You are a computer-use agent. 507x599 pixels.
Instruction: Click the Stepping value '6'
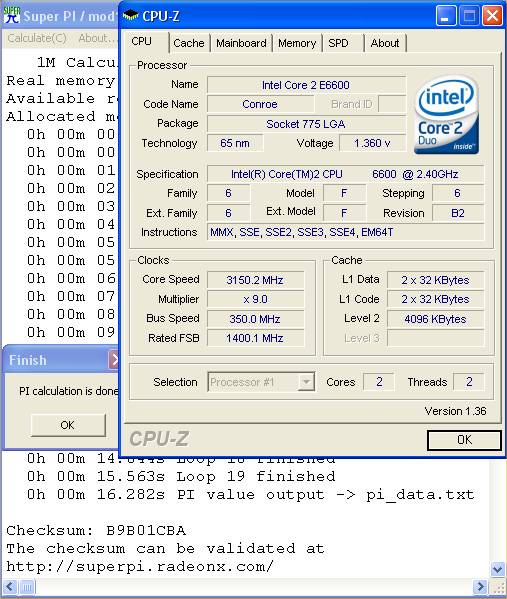click(x=458, y=193)
